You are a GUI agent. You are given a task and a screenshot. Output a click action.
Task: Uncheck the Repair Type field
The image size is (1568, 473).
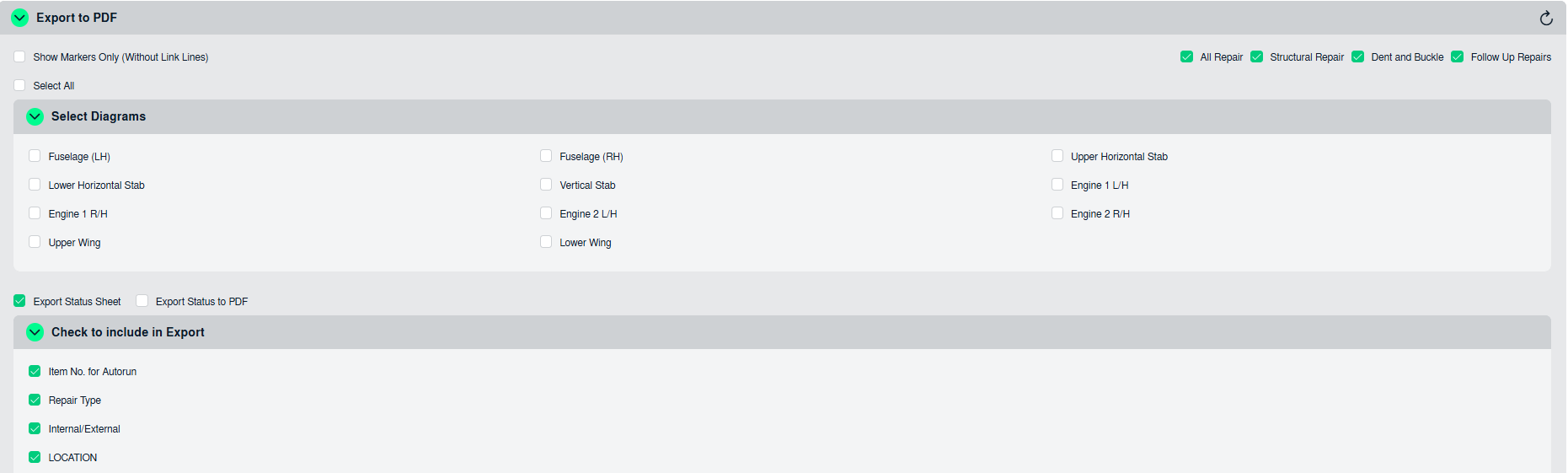click(35, 400)
